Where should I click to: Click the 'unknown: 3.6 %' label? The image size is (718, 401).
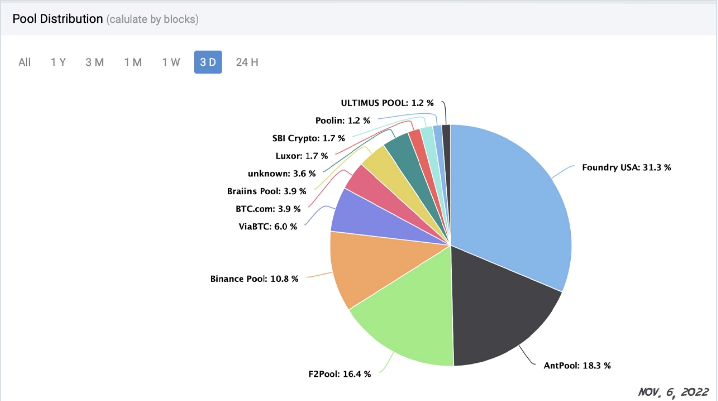click(282, 174)
